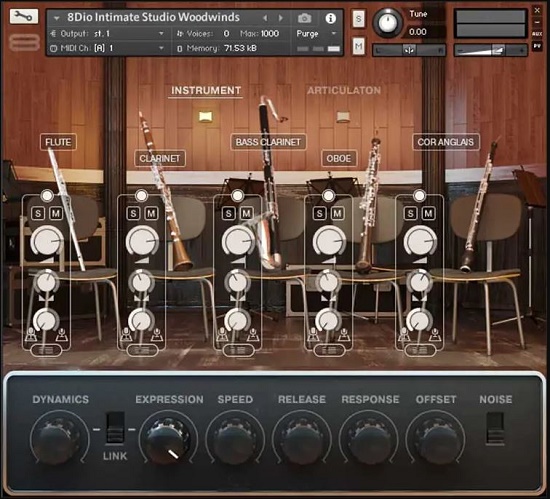This screenshot has height=499, width=550.
Task: Select the BASS CLARINET label button
Action: click(x=268, y=142)
